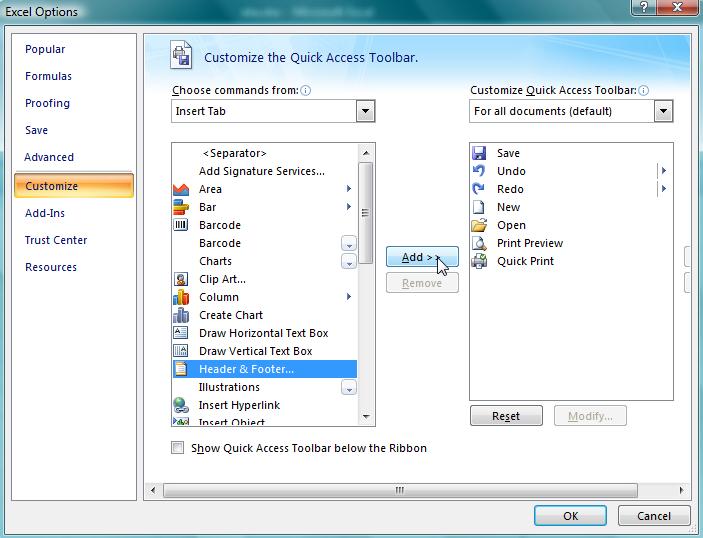Click the commands list scroll up arrow

(366, 153)
